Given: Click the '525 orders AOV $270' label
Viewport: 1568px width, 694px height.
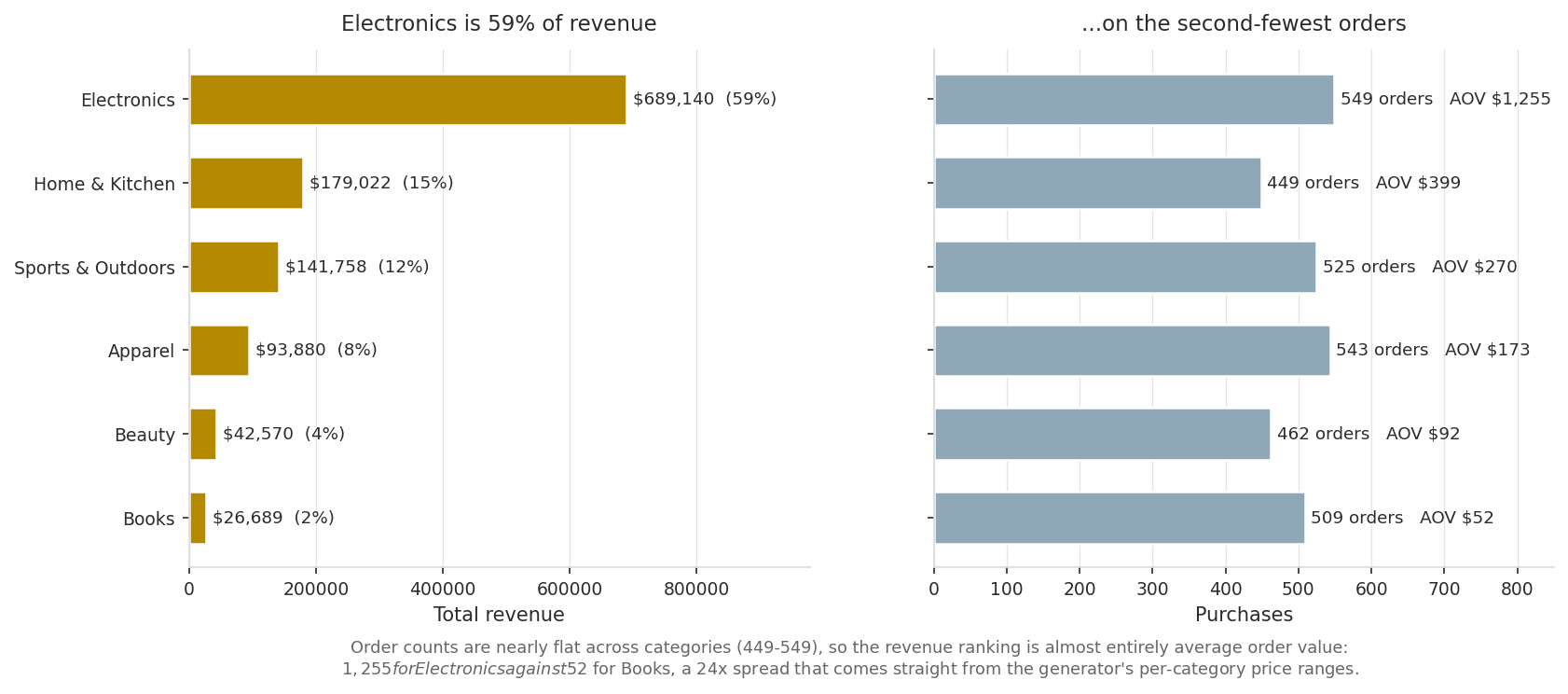Looking at the screenshot, I should [1420, 267].
